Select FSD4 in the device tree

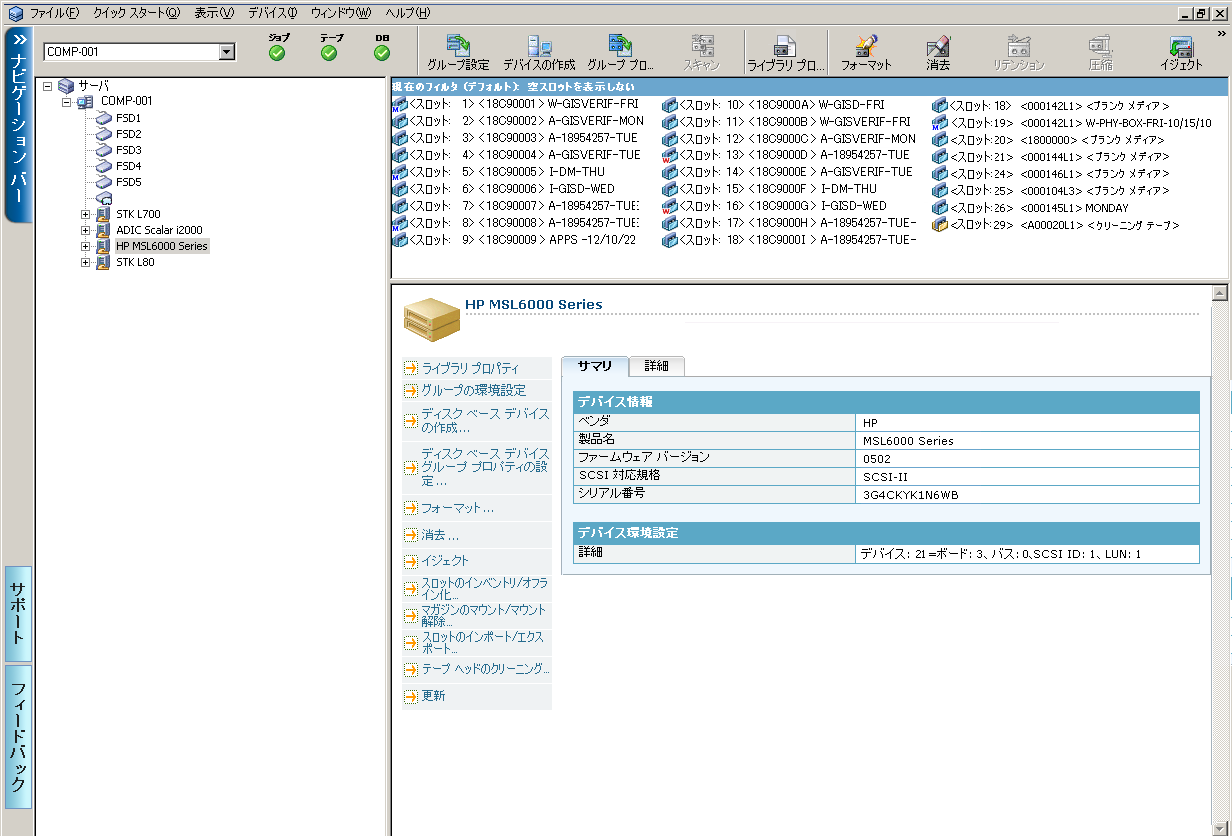128,166
